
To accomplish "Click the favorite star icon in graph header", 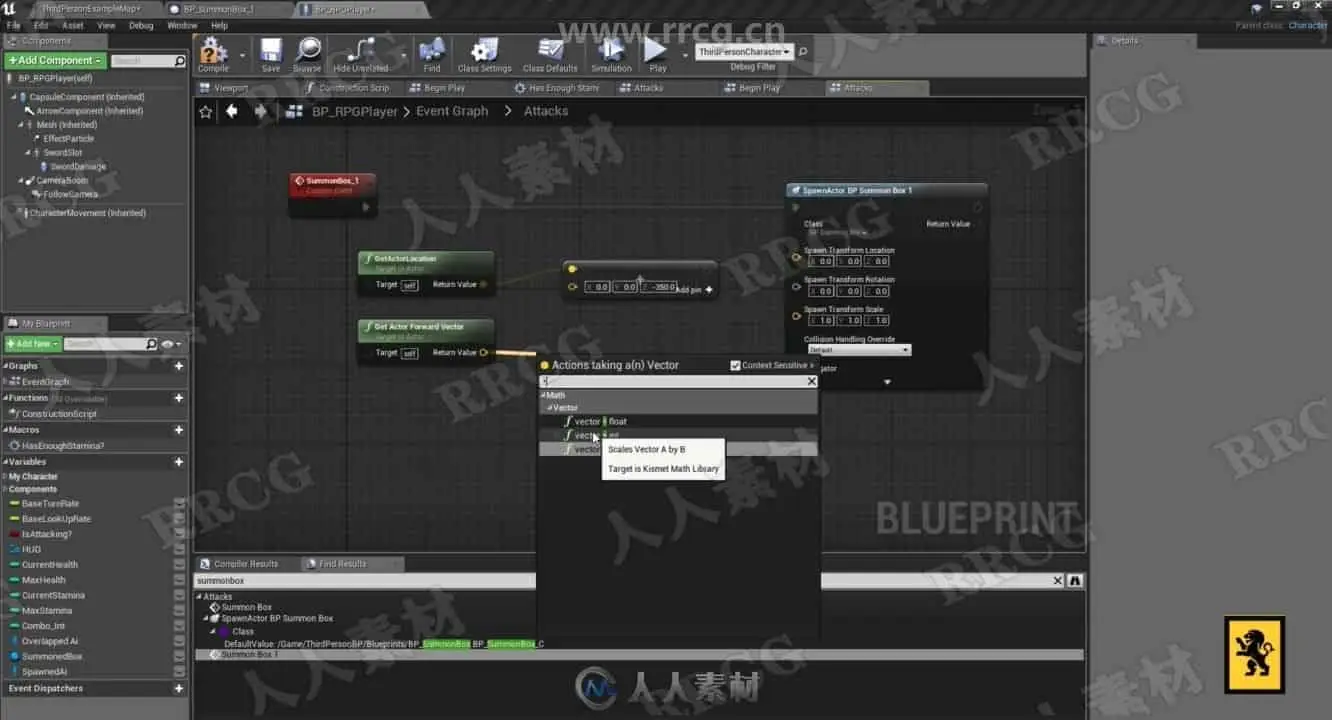I will click(206, 112).
